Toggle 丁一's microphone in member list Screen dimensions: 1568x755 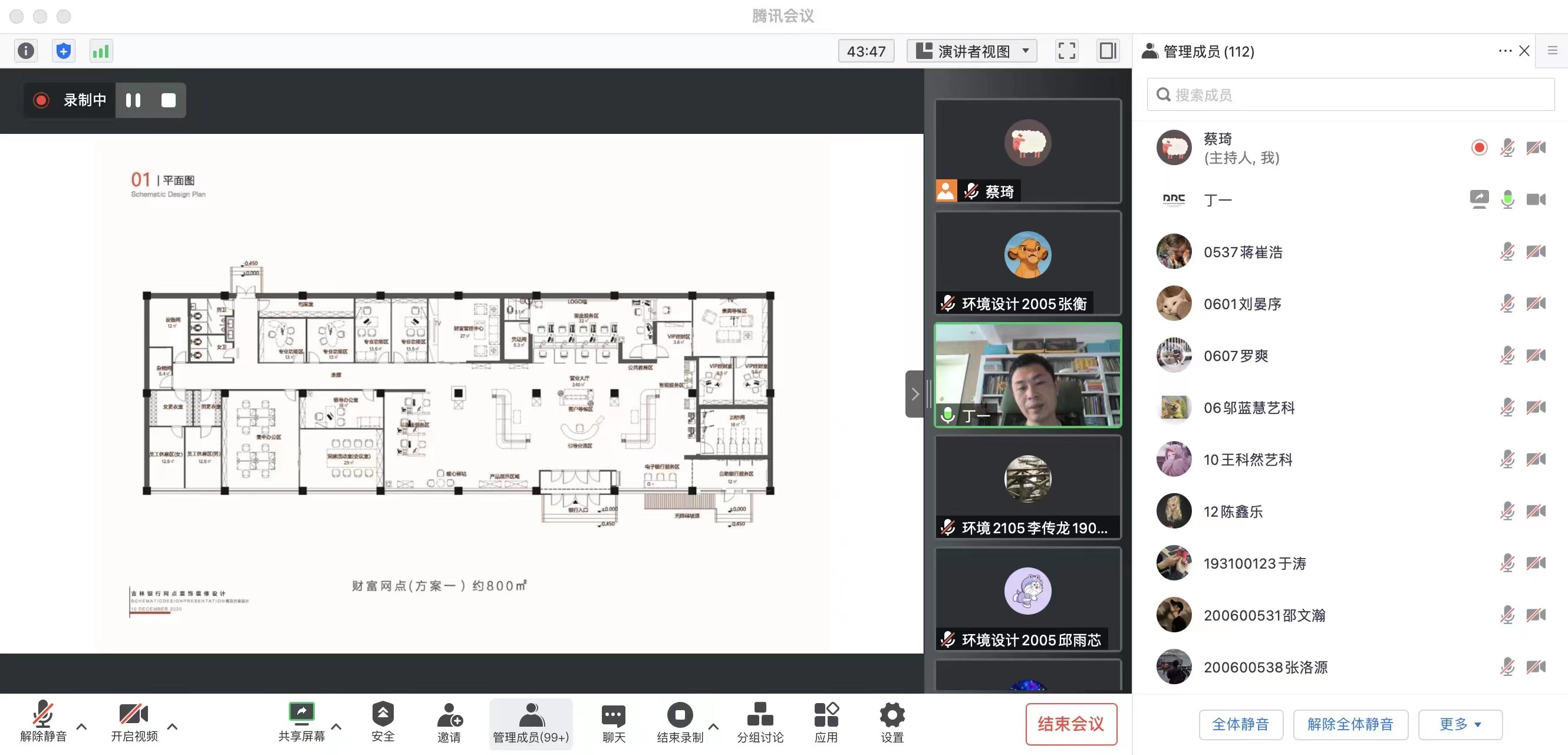click(1507, 200)
